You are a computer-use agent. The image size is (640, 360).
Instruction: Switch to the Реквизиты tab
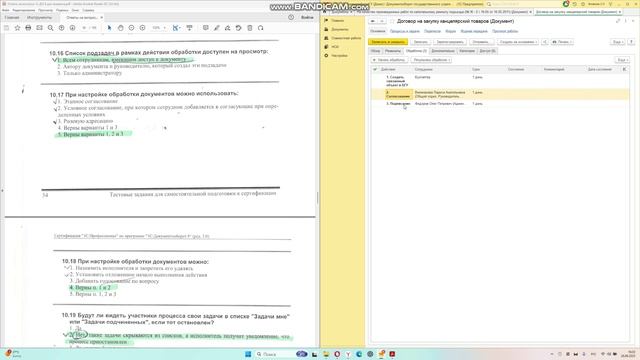pos(393,51)
